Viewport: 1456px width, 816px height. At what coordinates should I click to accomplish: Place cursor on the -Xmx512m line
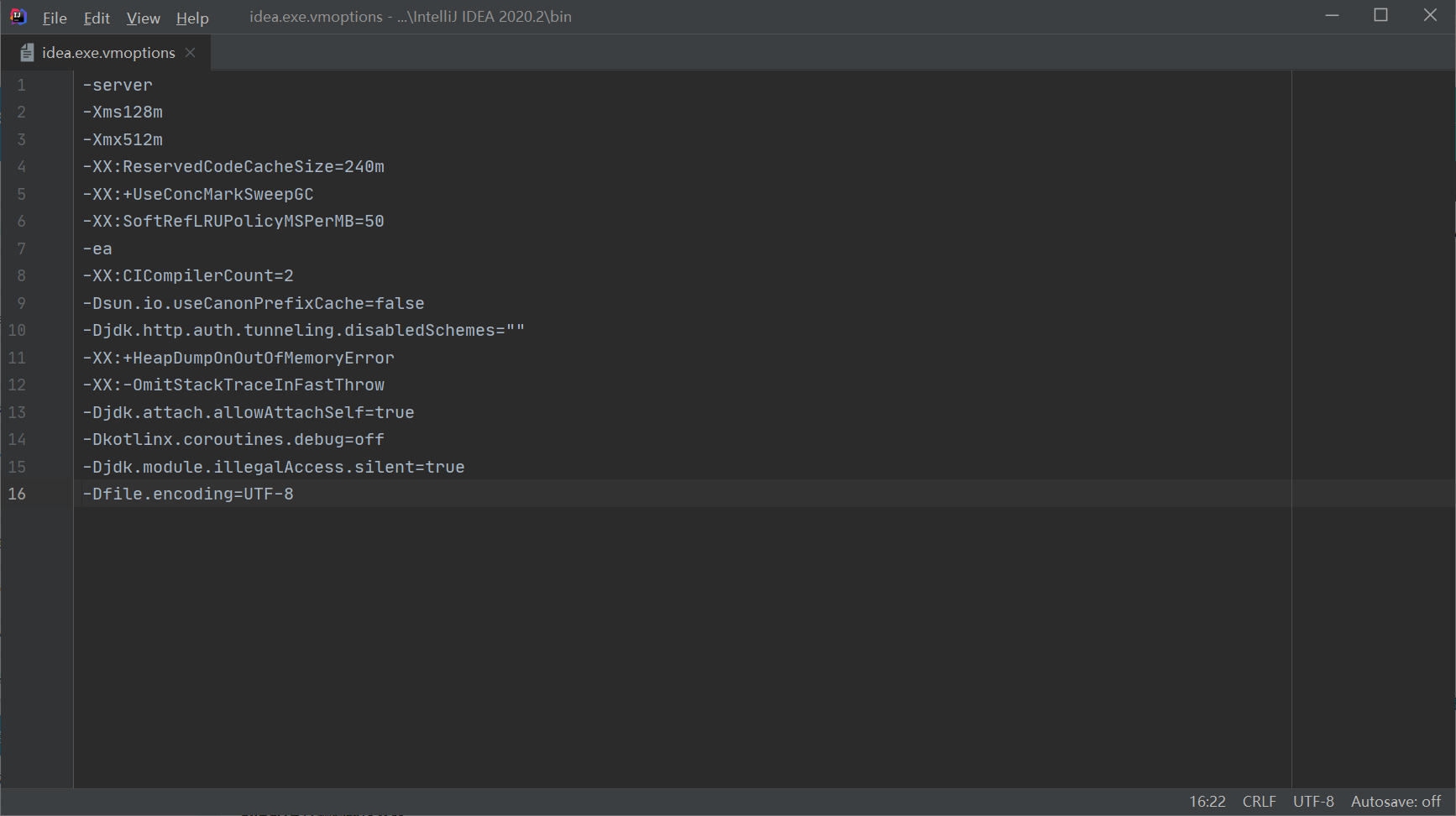point(123,139)
